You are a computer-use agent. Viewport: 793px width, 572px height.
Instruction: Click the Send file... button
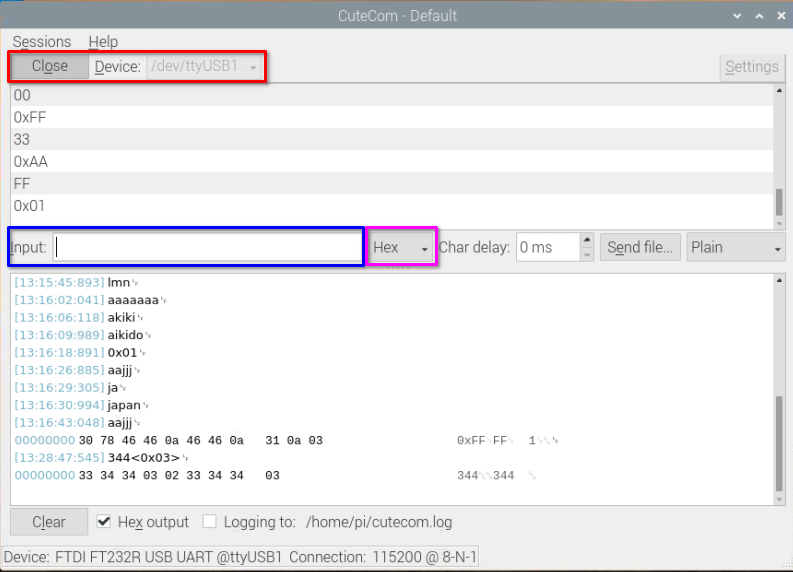[x=640, y=247]
